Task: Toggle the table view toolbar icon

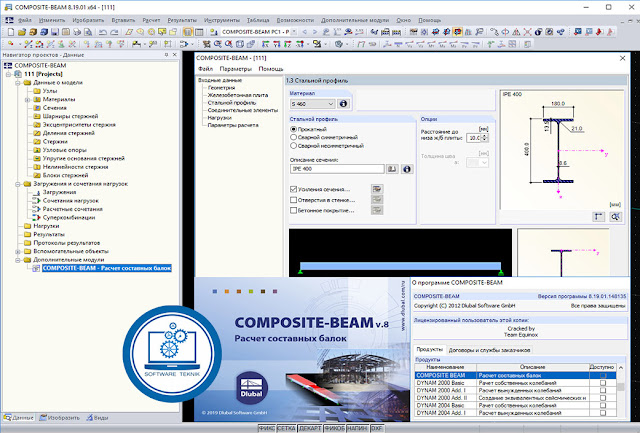Action: pyautogui.click(x=199, y=31)
